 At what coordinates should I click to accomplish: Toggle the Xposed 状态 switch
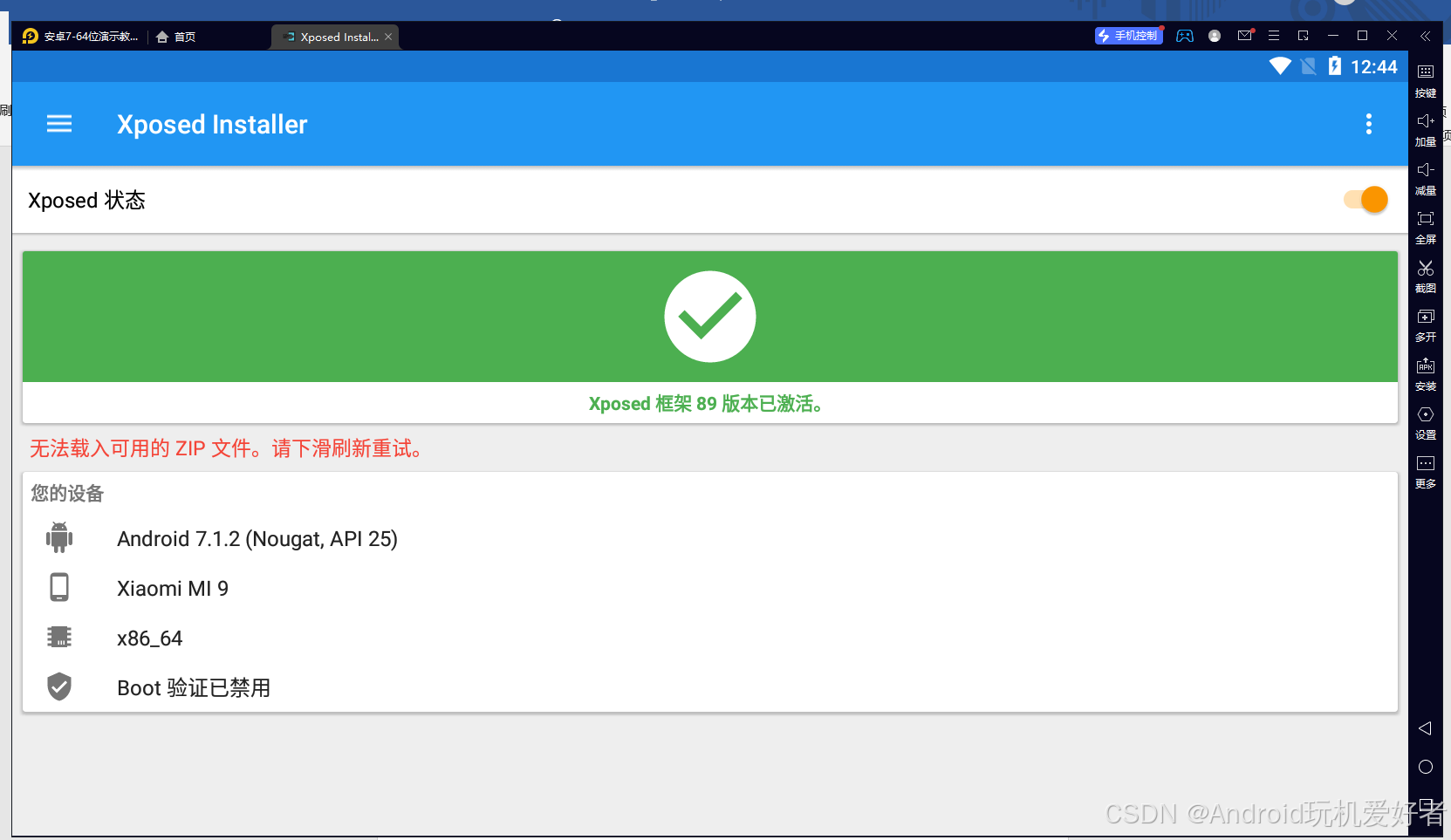(1365, 200)
